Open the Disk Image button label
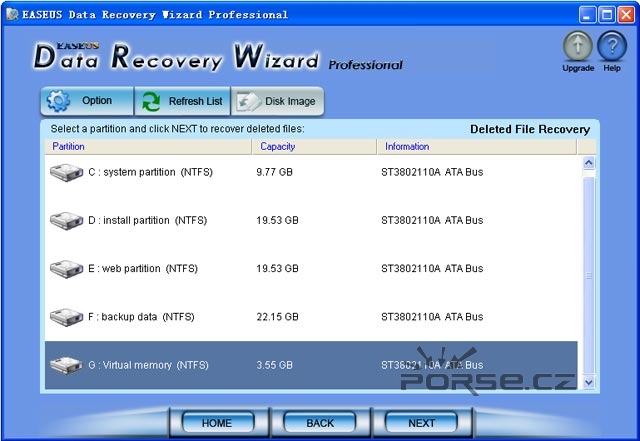The width and height of the screenshot is (640, 441). coord(290,101)
